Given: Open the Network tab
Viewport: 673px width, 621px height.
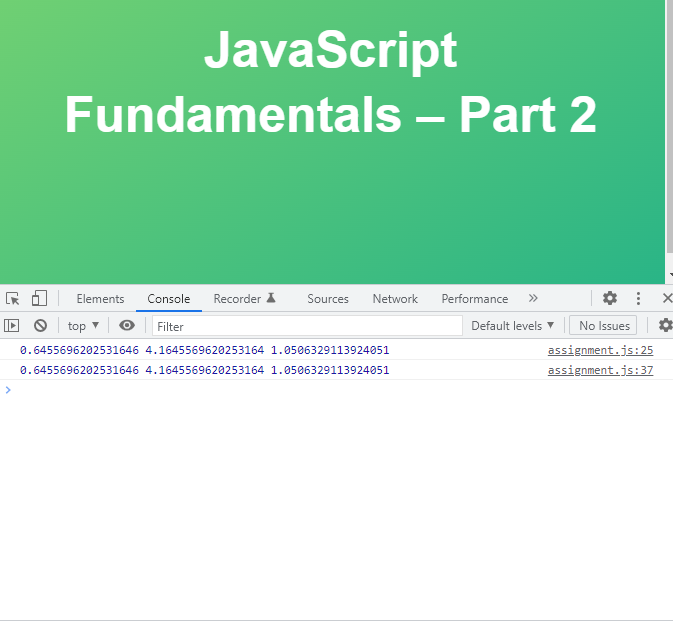Looking at the screenshot, I should point(395,299).
